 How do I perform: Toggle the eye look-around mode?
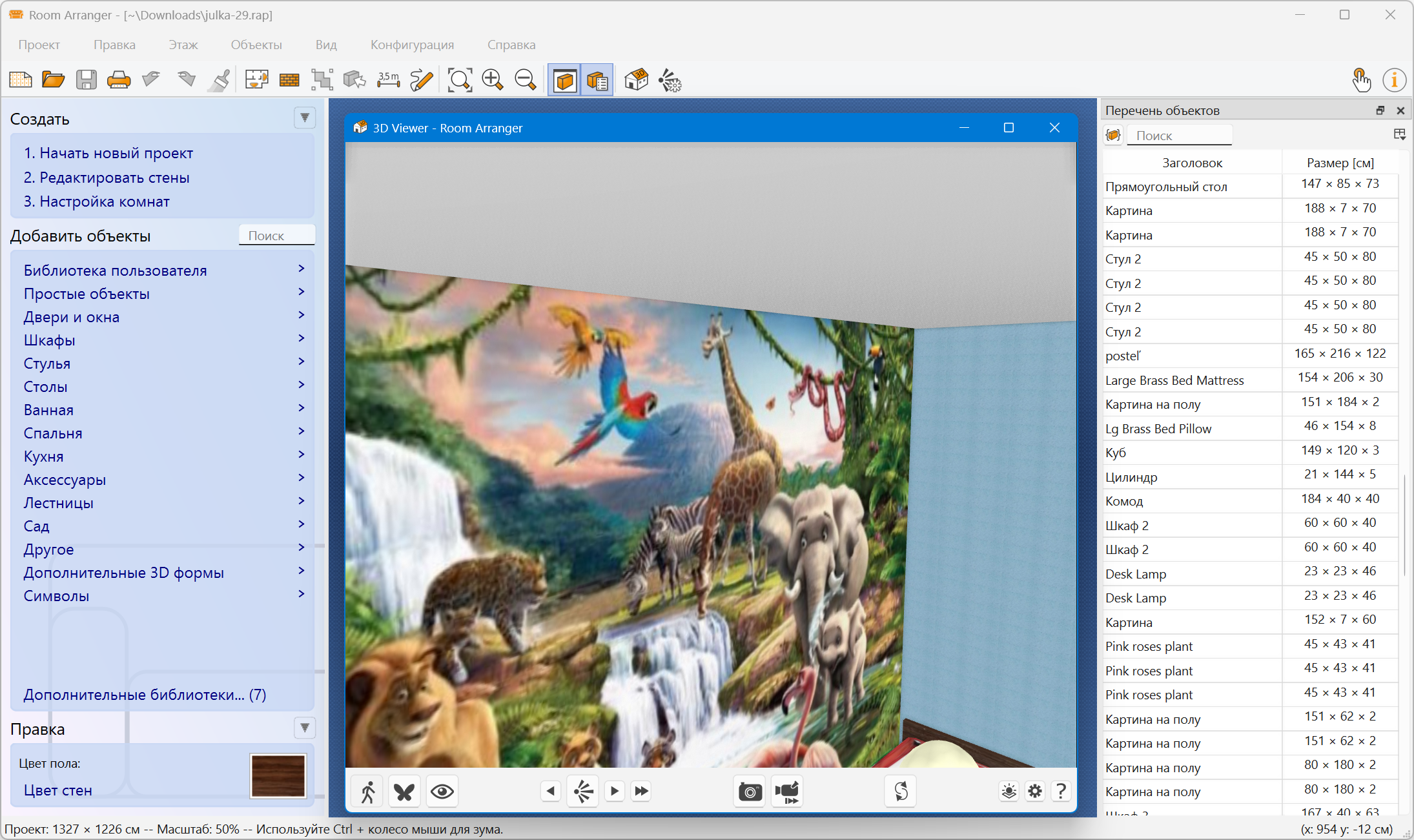442,791
